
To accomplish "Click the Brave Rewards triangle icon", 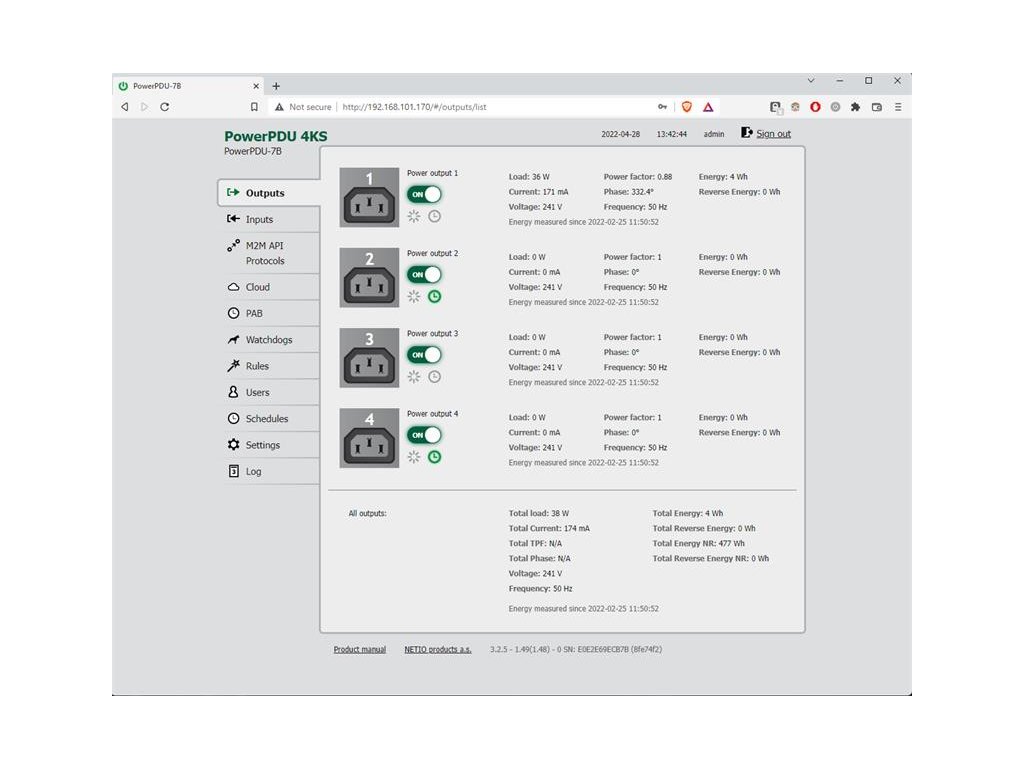I will [x=708, y=106].
